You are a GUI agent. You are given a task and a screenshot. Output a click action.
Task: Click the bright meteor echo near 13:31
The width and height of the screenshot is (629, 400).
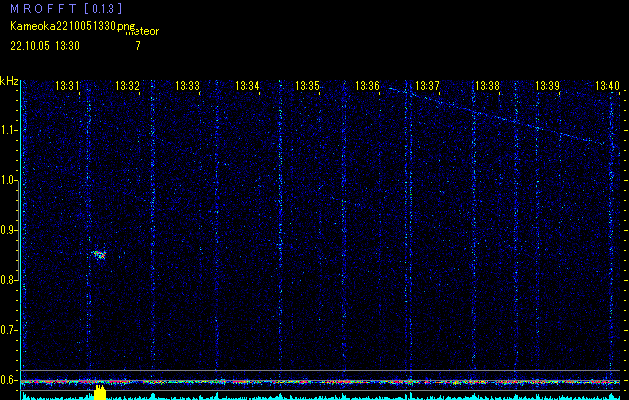point(99,254)
